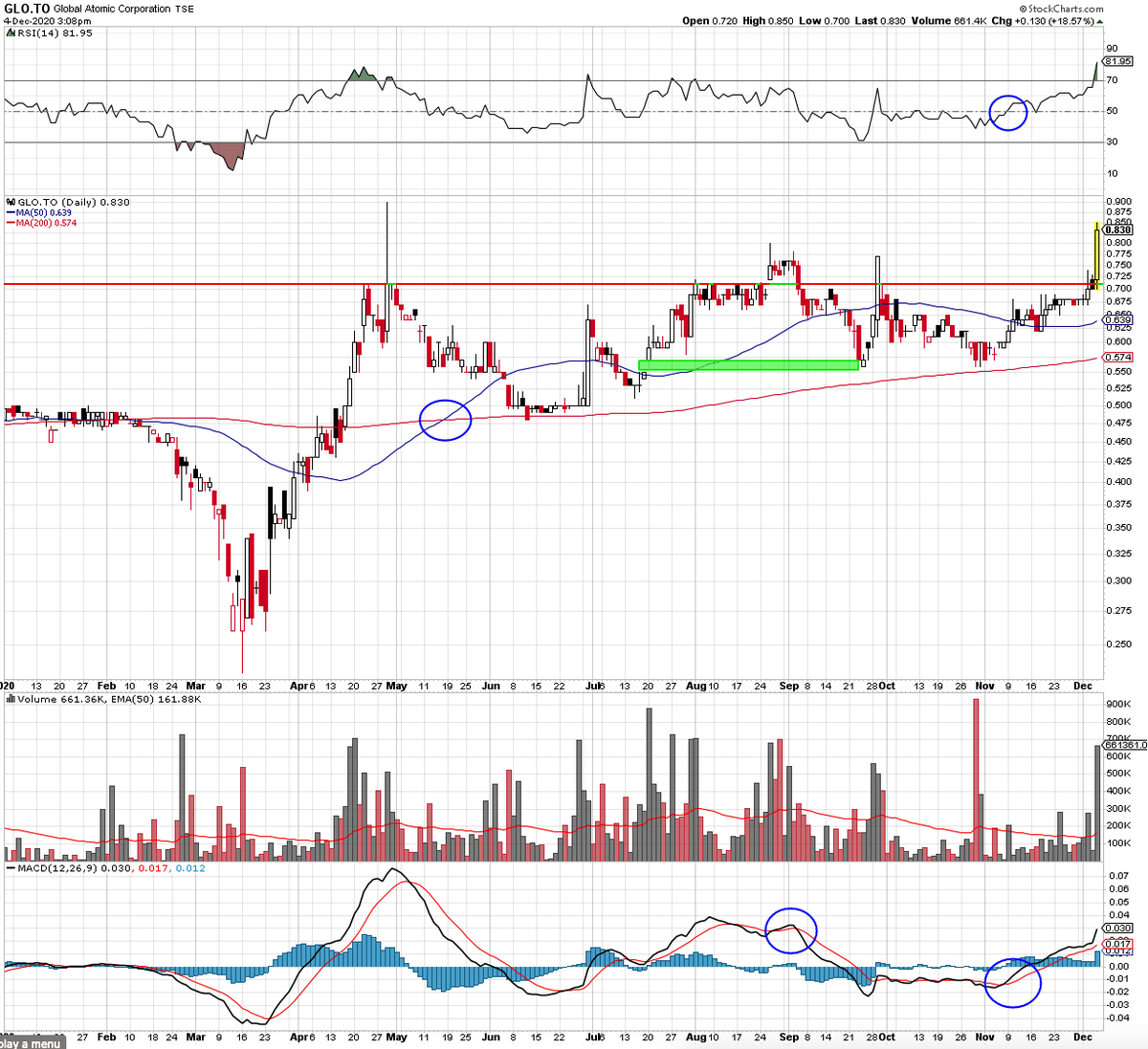Click the Volume 661.4K header value
The image size is (1148, 1049).
948,20
